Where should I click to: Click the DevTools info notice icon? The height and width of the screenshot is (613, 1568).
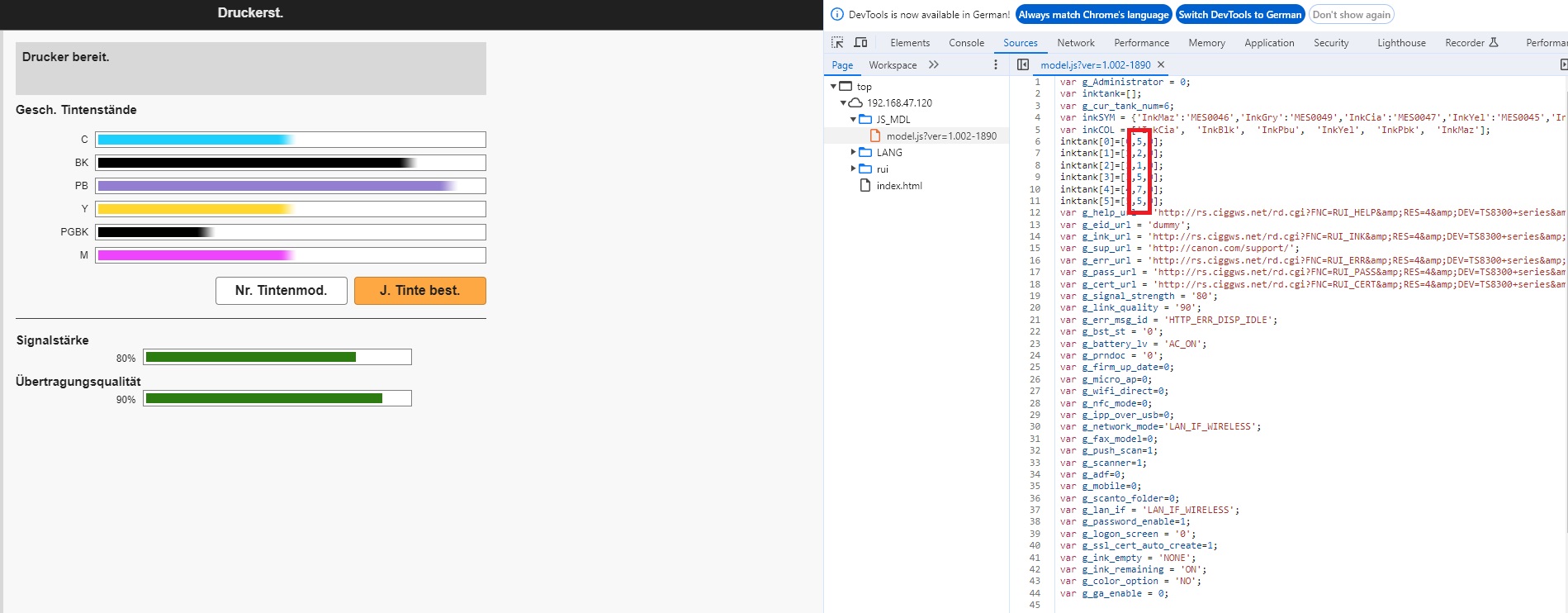click(x=836, y=14)
